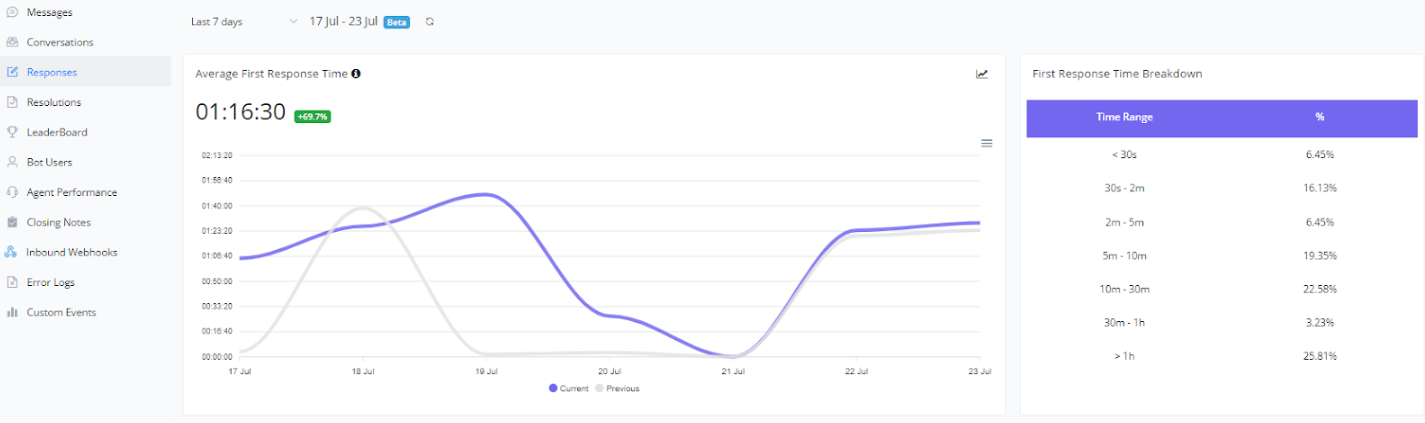Image resolution: width=1425 pixels, height=423 pixels.
Task: Click the Inbound Webhooks icon
Action: point(12,252)
